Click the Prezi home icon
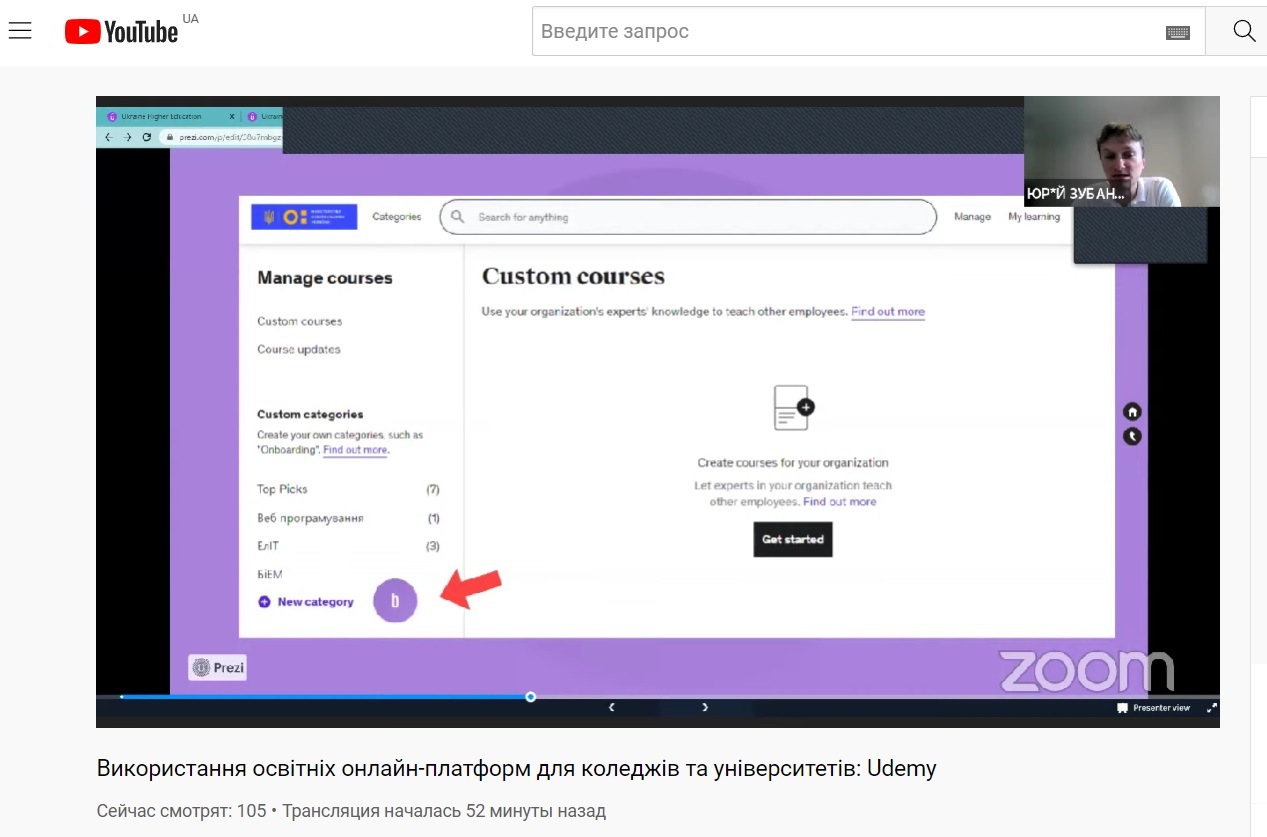This screenshot has width=1267, height=837. point(1132,412)
